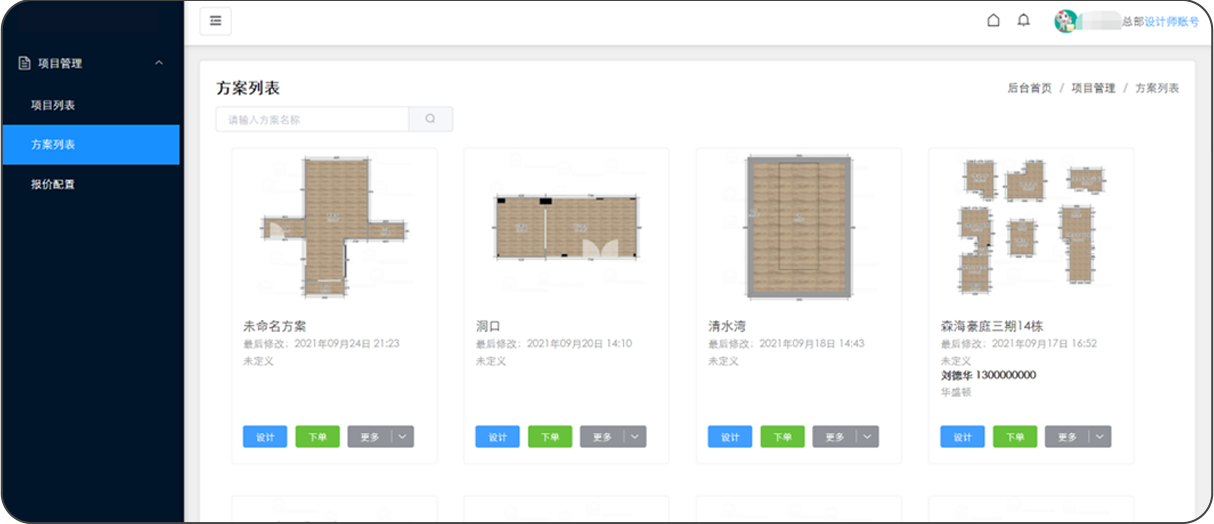Click the user avatar in header

coord(1066,21)
